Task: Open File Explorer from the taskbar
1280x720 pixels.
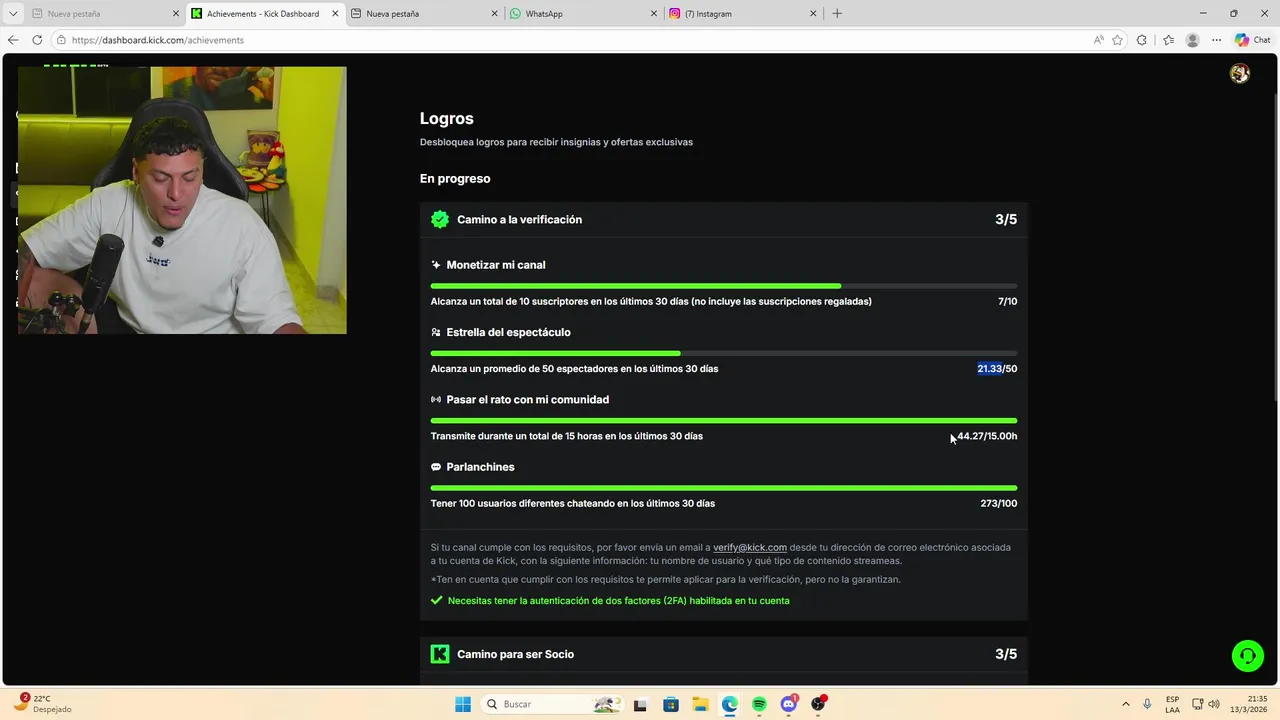Action: (700, 704)
